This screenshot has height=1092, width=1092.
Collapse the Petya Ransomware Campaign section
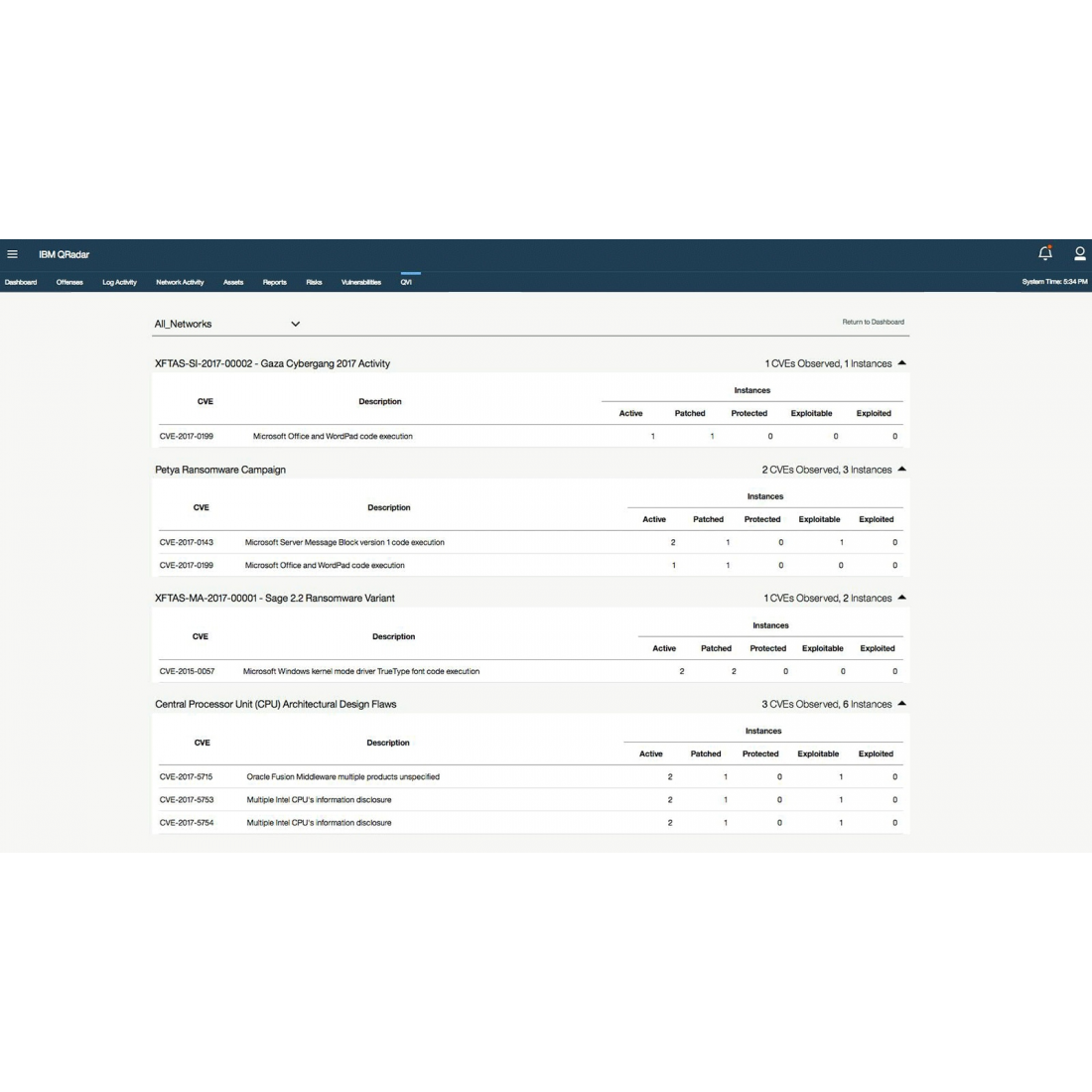[x=901, y=469]
